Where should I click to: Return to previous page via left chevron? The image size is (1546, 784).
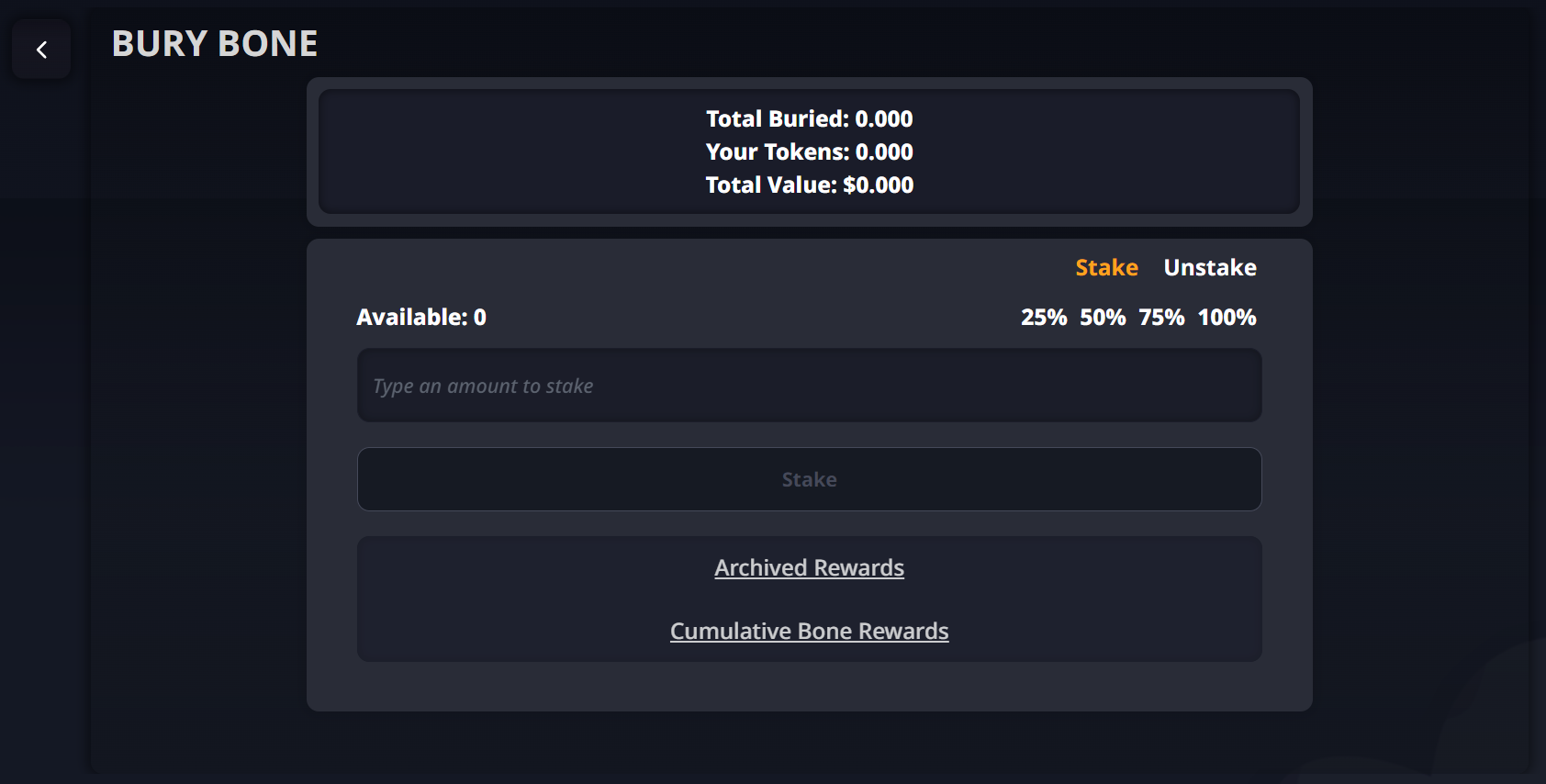point(41,50)
